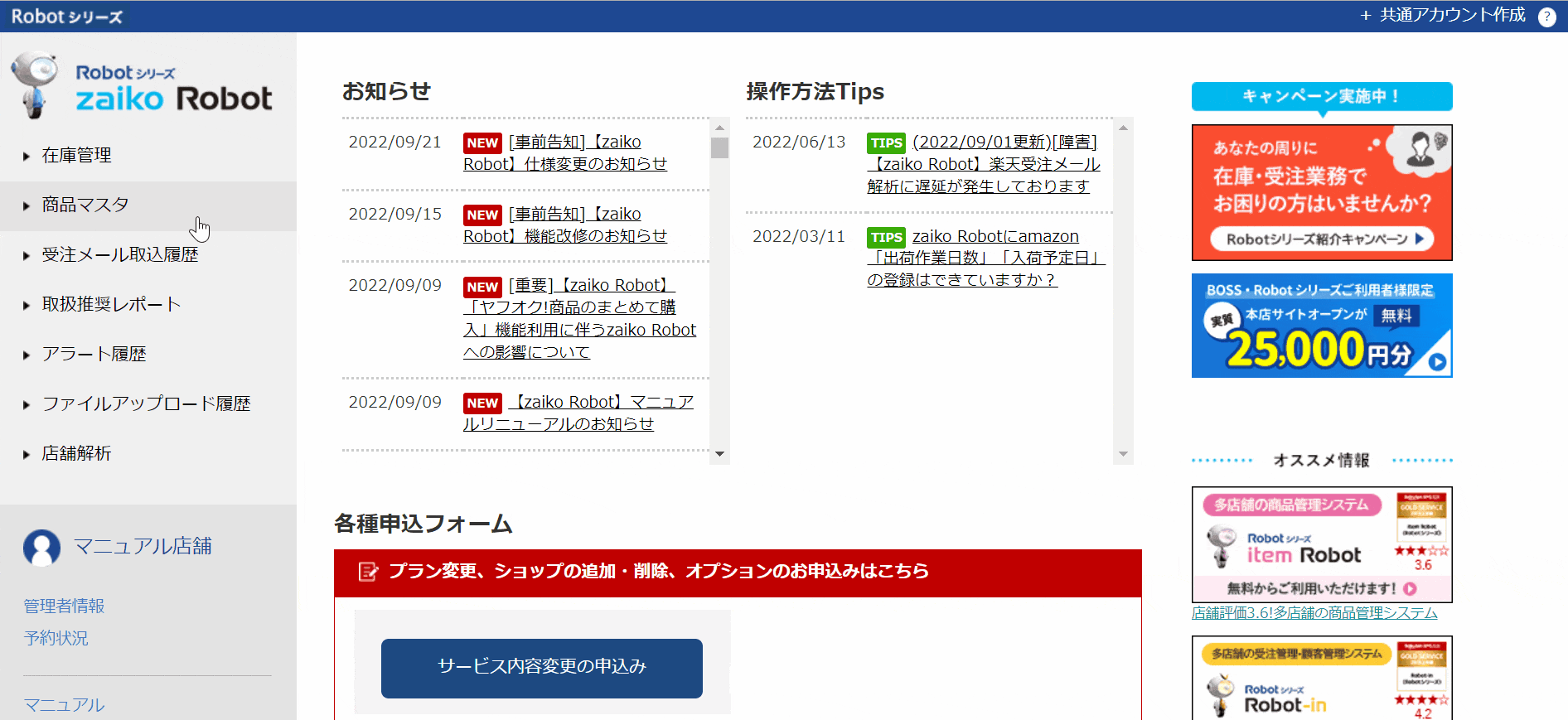Open the 店舗評価3.6!多店舗の商品管理システム link
This screenshot has width=1568, height=720.
pyautogui.click(x=1314, y=613)
